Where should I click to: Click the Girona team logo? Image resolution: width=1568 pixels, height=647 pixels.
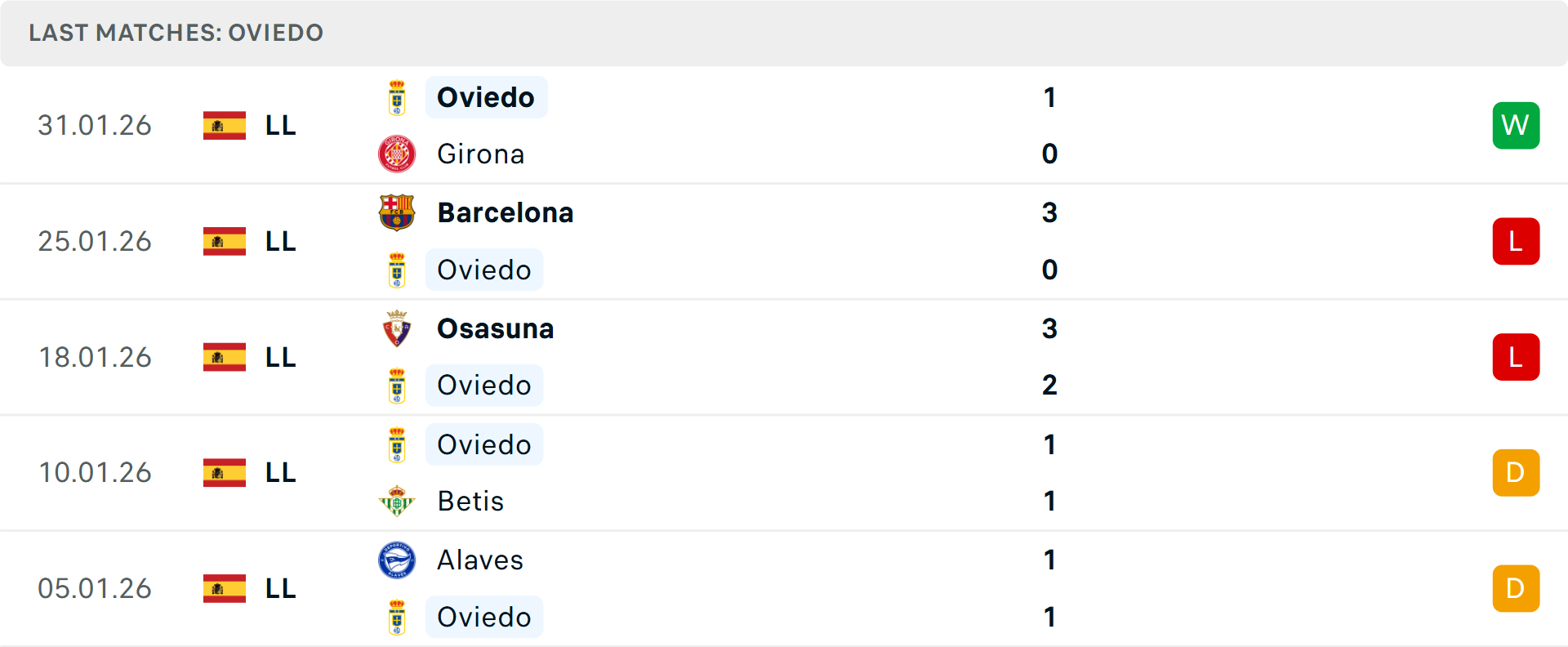[x=398, y=154]
